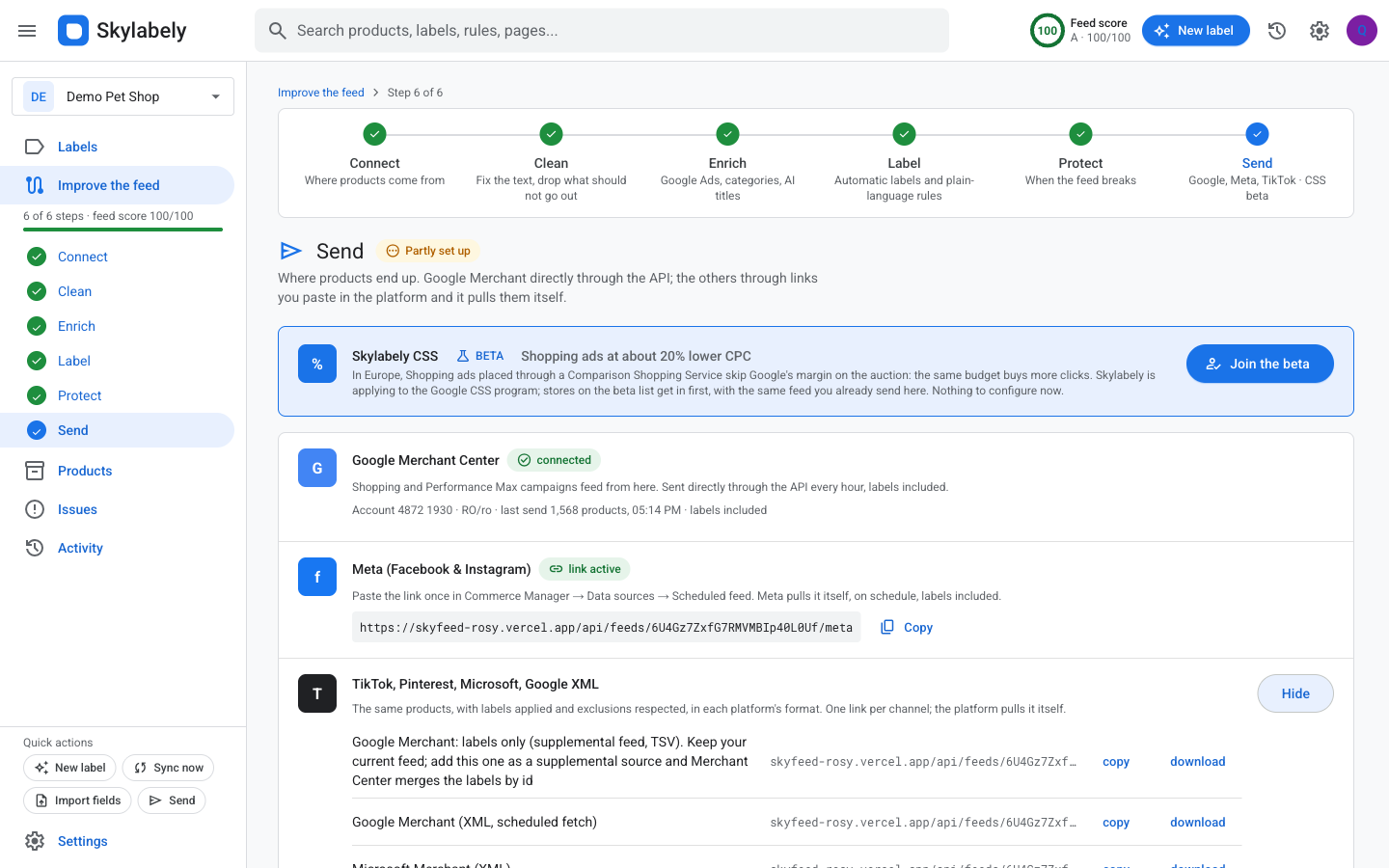Open Clean step in sidebar

point(117,291)
